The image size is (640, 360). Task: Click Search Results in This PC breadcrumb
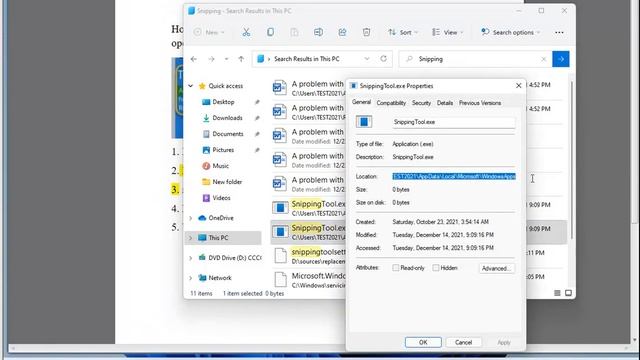pos(307,59)
